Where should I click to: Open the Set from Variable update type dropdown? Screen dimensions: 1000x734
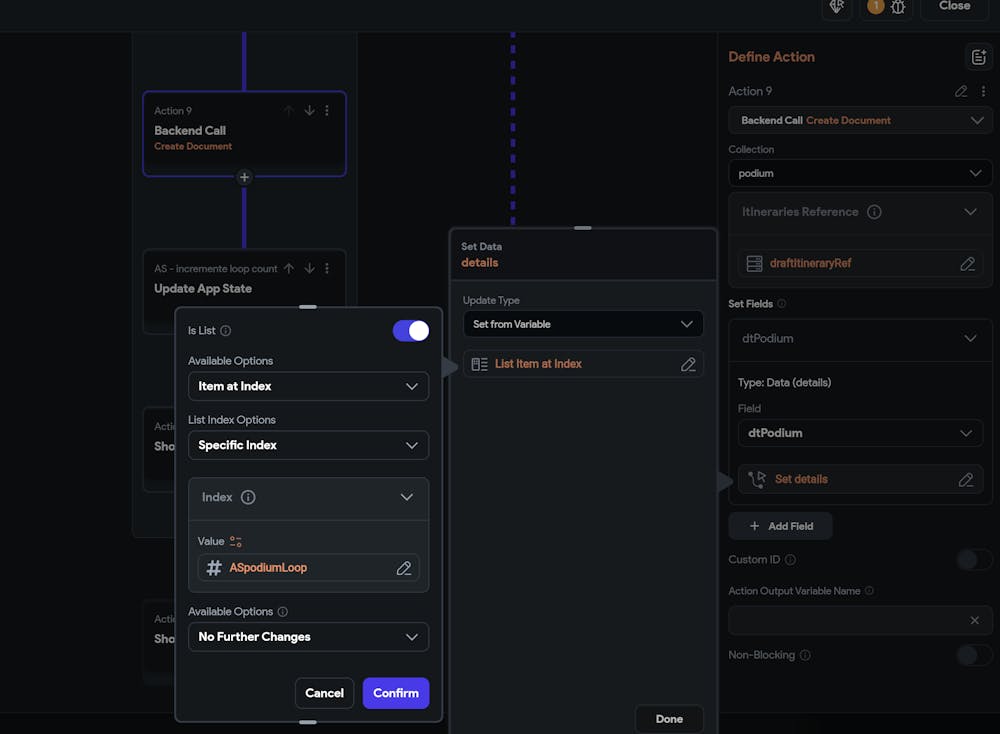coord(583,324)
